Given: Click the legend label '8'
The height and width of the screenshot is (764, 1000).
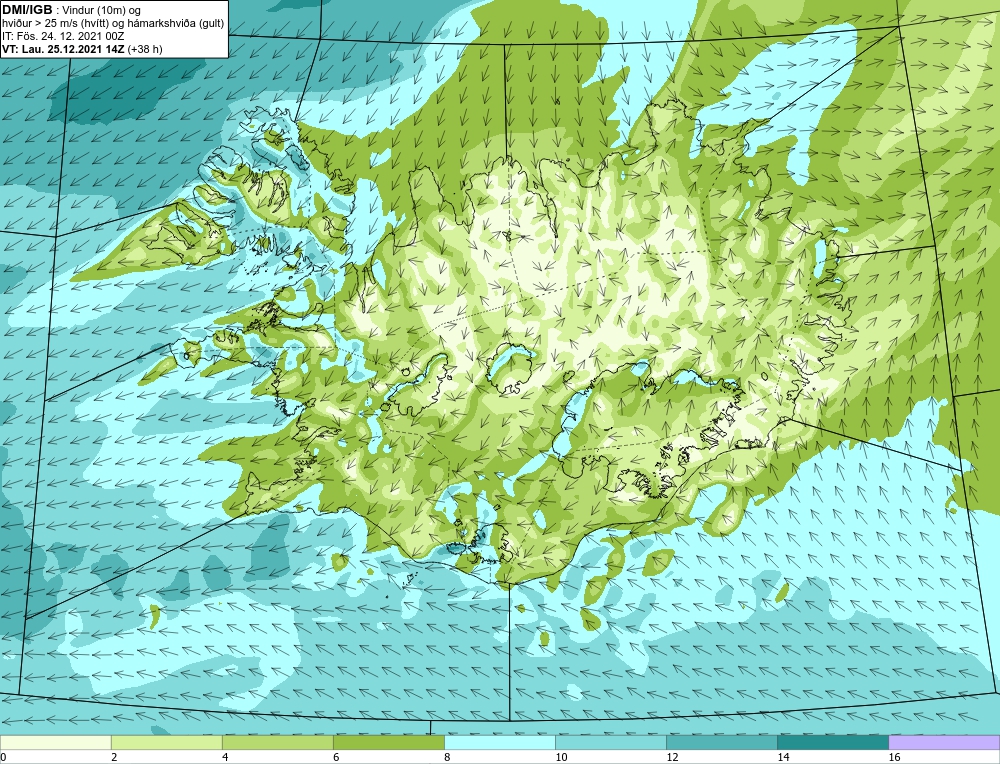Looking at the screenshot, I should pyautogui.click(x=447, y=757).
